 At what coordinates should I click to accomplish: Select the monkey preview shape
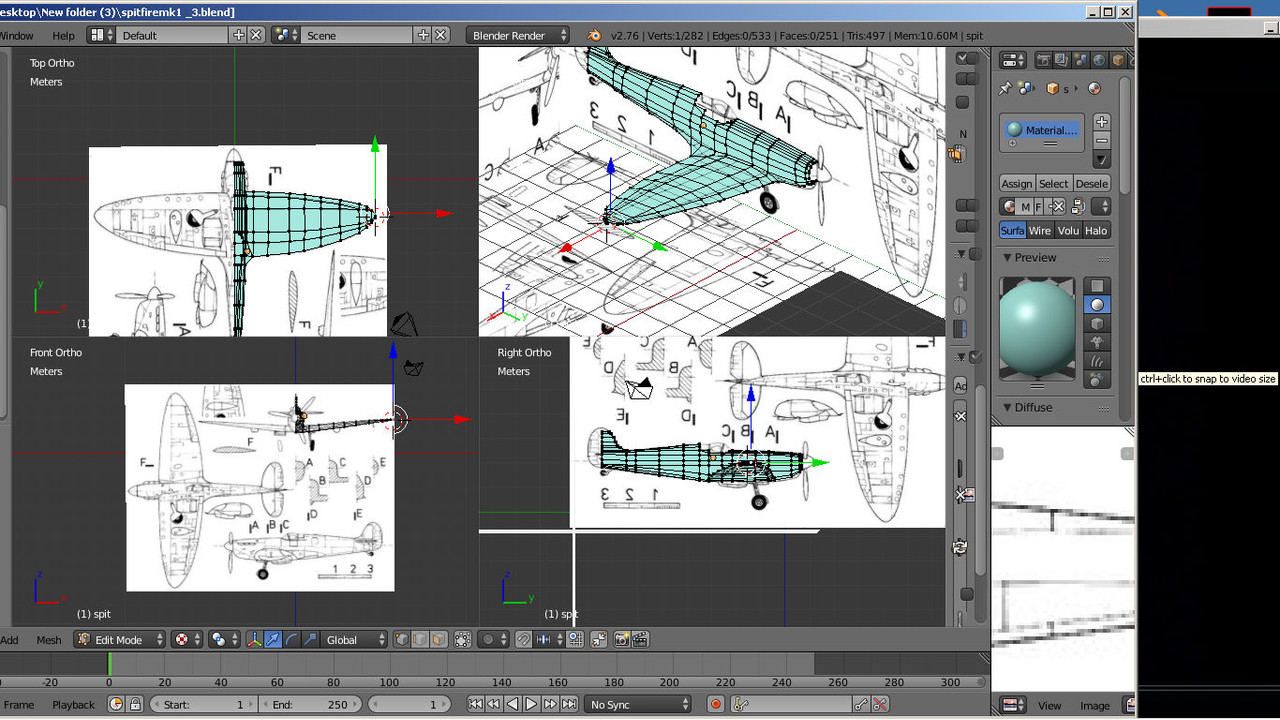[x=1097, y=342]
